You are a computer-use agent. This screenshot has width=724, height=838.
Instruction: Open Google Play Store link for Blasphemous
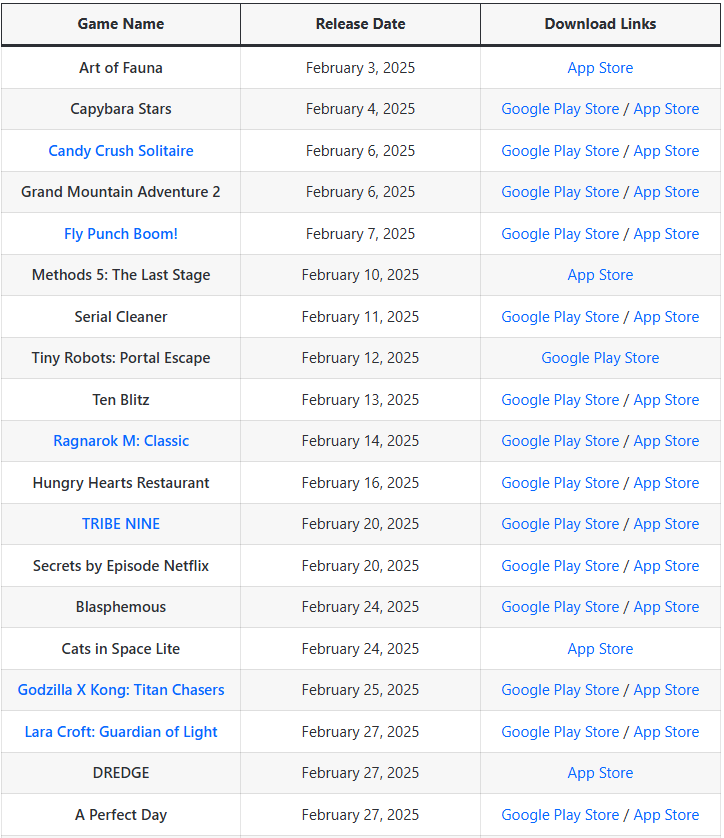tap(560, 607)
